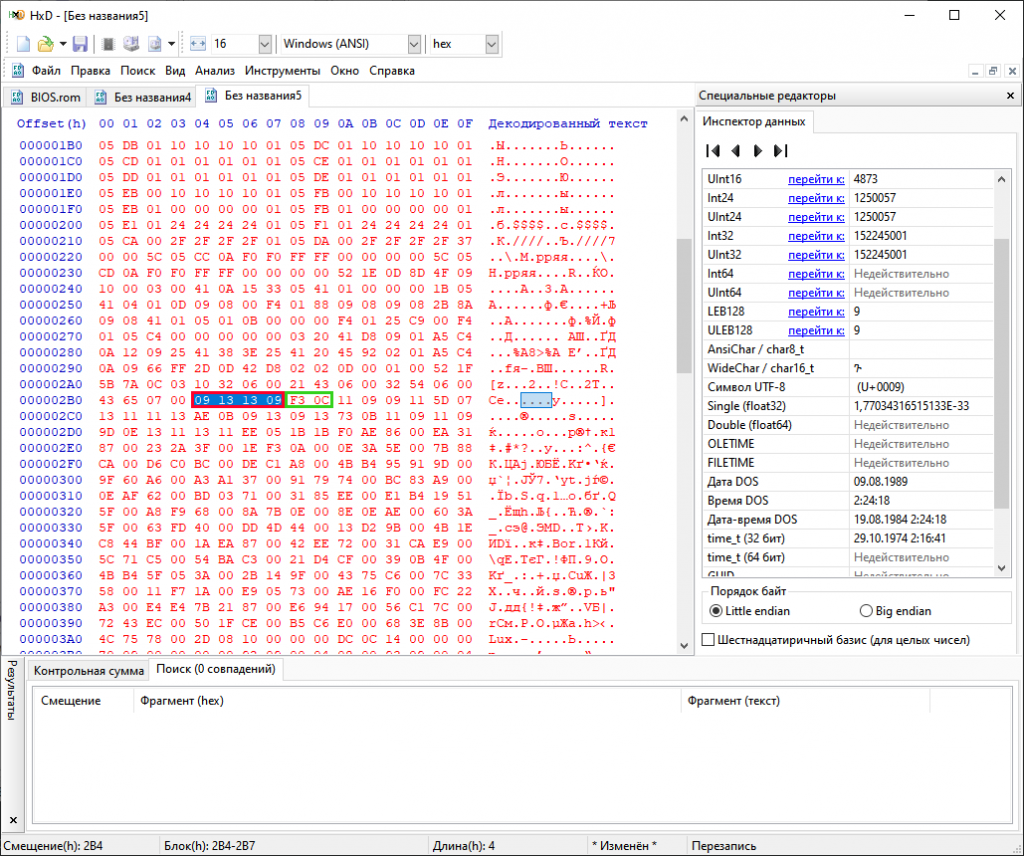Click the Дата DOS value 09.08.1989
1024x856 pixels.
click(880, 481)
